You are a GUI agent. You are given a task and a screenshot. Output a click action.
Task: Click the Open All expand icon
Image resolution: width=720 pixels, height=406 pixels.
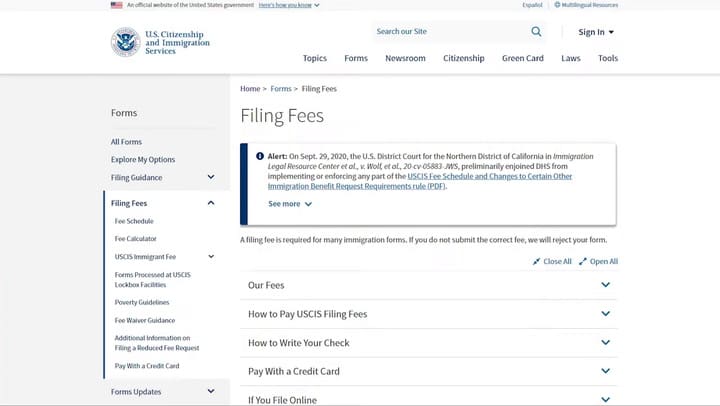click(583, 261)
